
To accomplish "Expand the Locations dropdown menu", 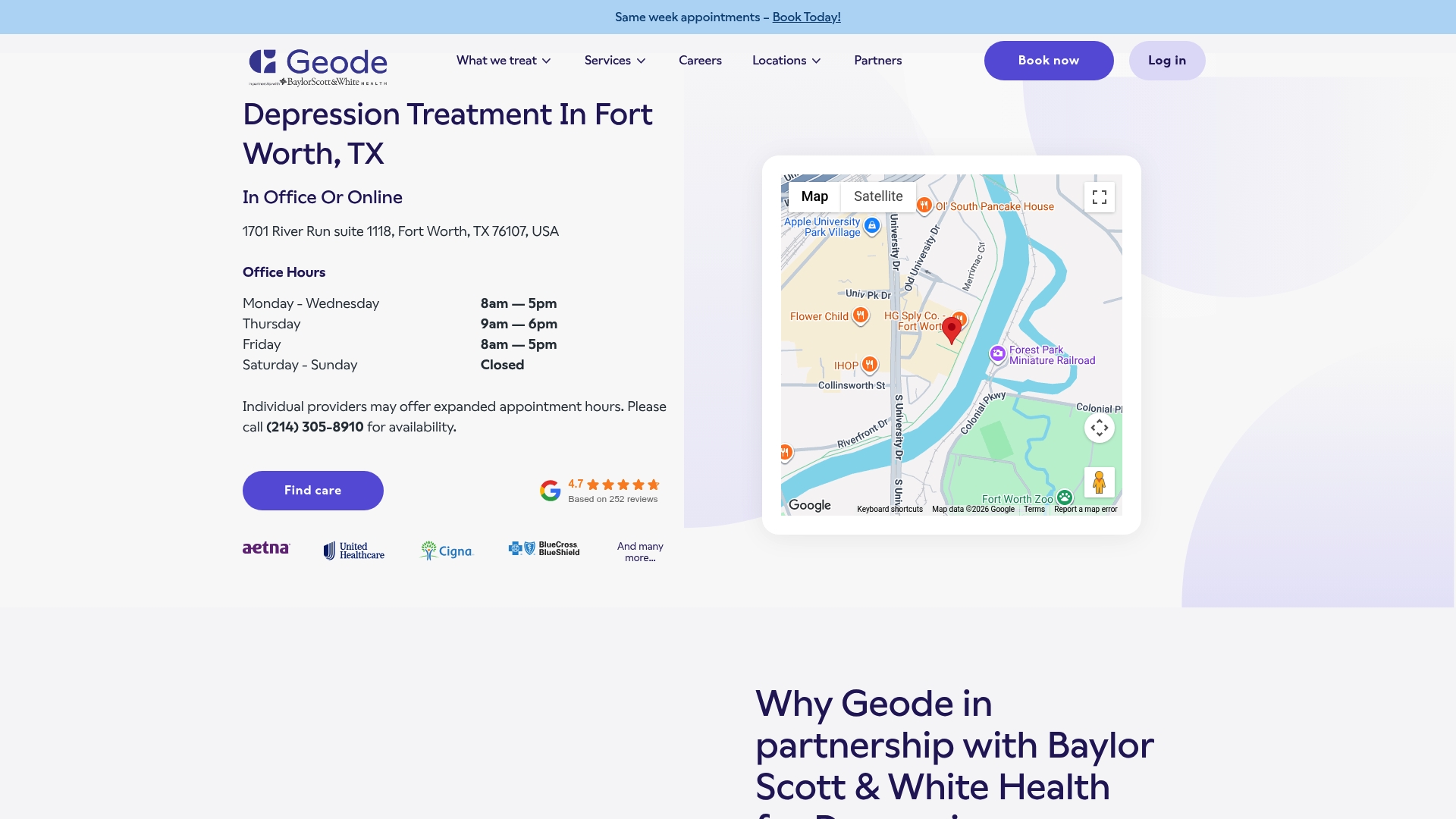I will coord(786,61).
